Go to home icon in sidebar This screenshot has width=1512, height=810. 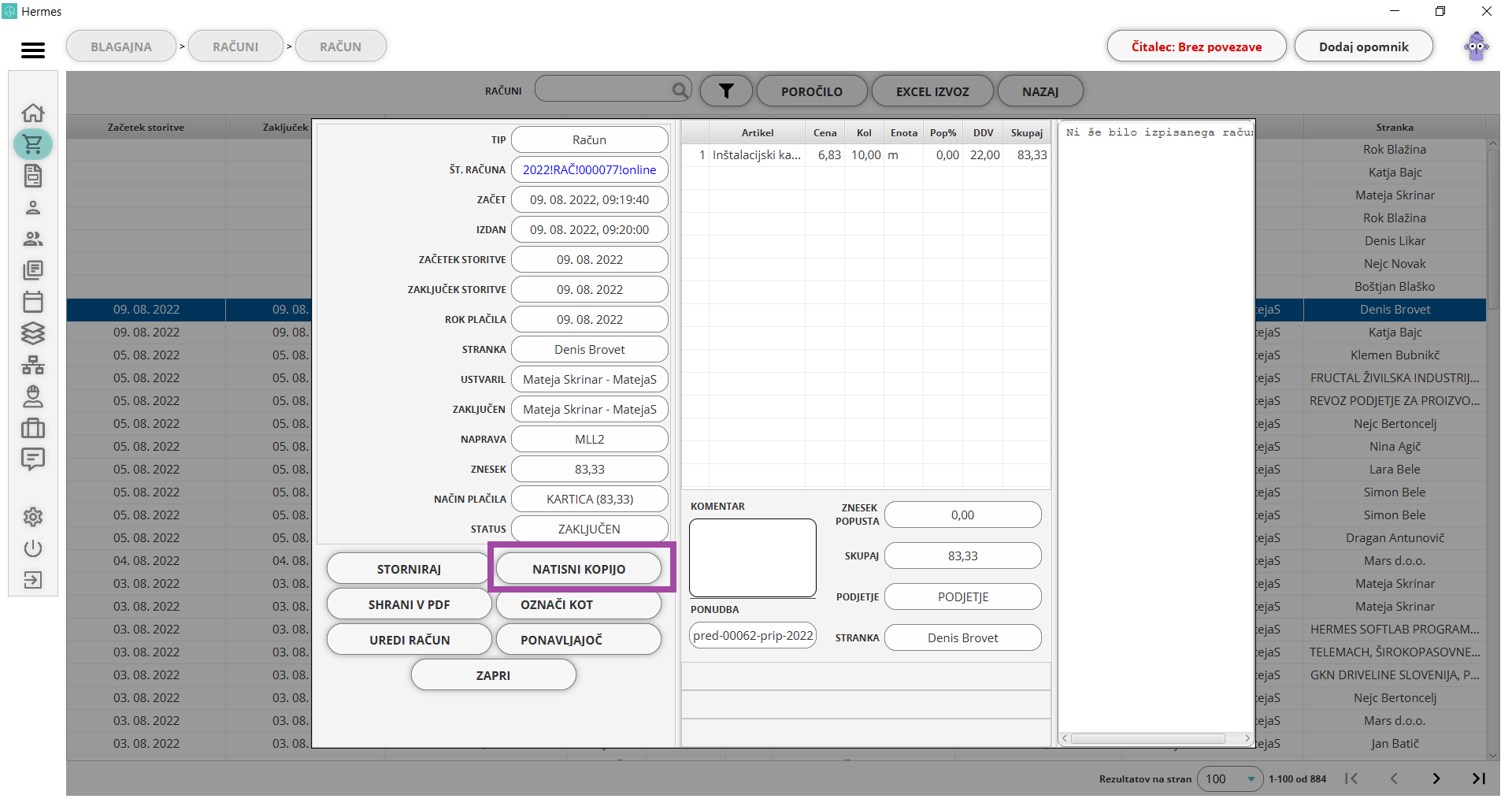(x=33, y=113)
